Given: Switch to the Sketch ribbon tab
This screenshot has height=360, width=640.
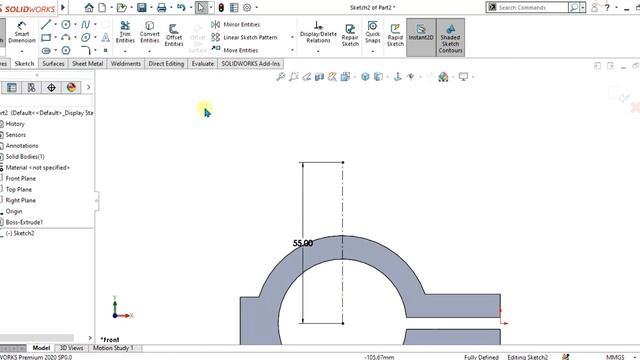Looking at the screenshot, I should coord(24,64).
